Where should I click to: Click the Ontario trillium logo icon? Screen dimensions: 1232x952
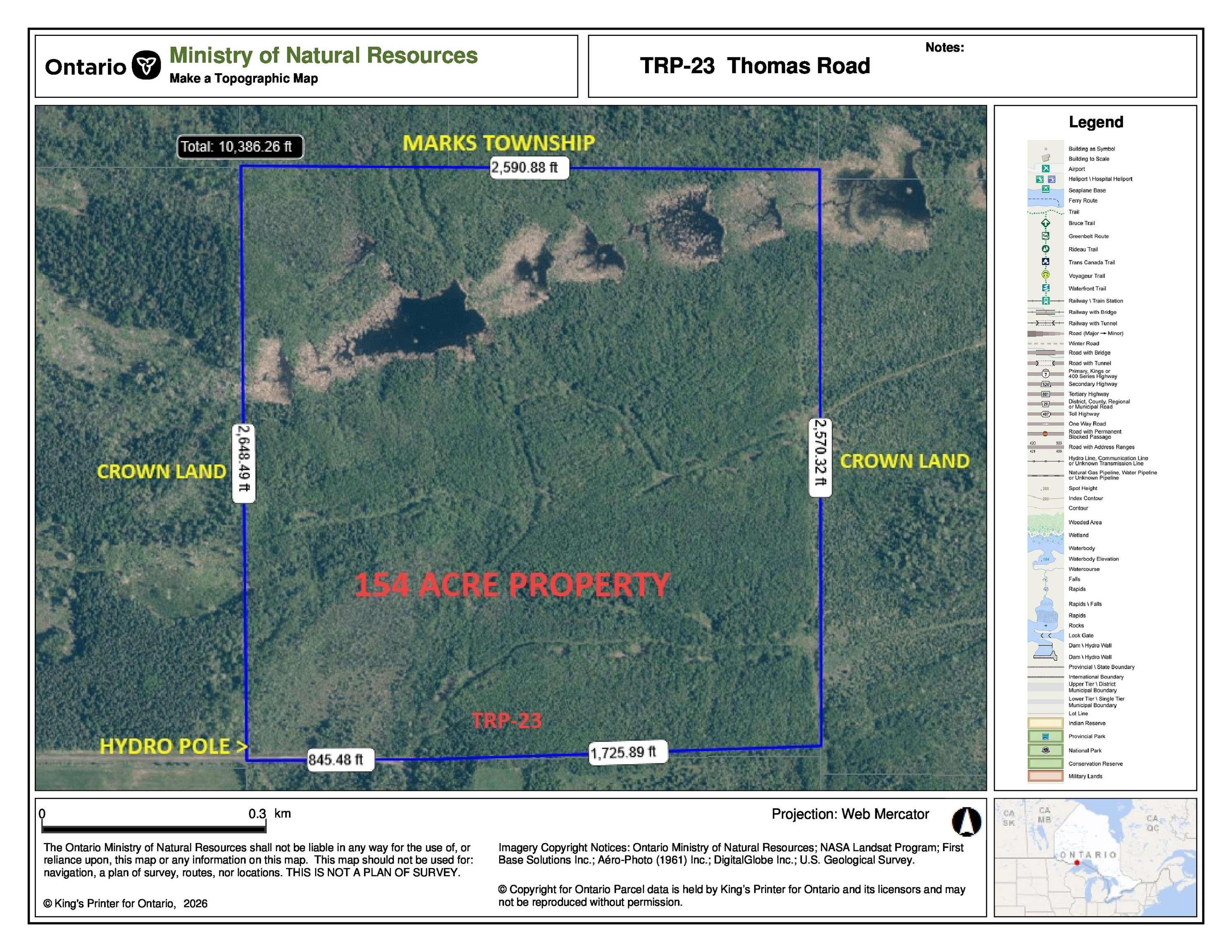point(146,65)
